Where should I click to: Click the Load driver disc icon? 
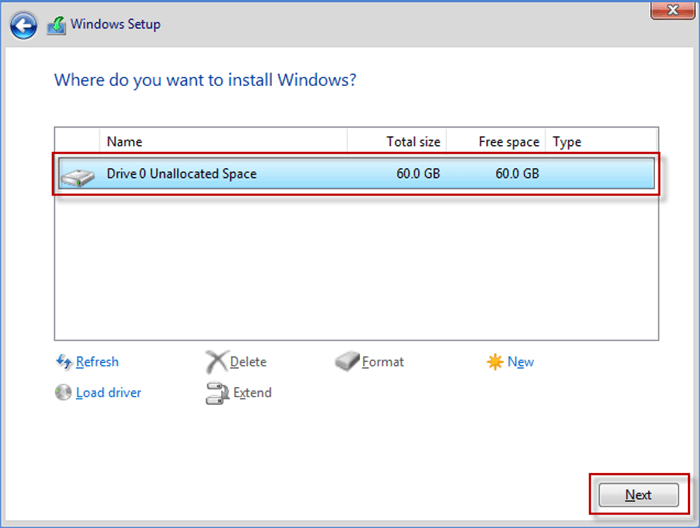click(63, 393)
